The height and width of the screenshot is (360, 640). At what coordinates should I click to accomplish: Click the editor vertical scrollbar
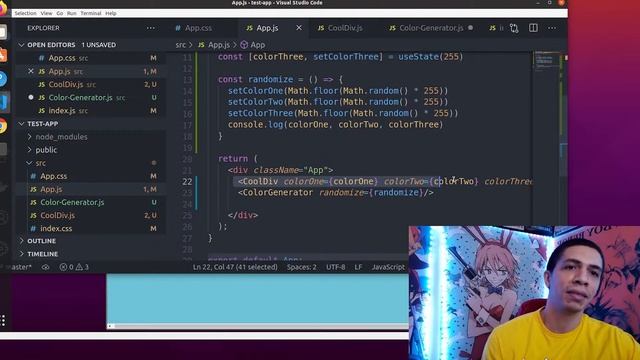(x=564, y=155)
